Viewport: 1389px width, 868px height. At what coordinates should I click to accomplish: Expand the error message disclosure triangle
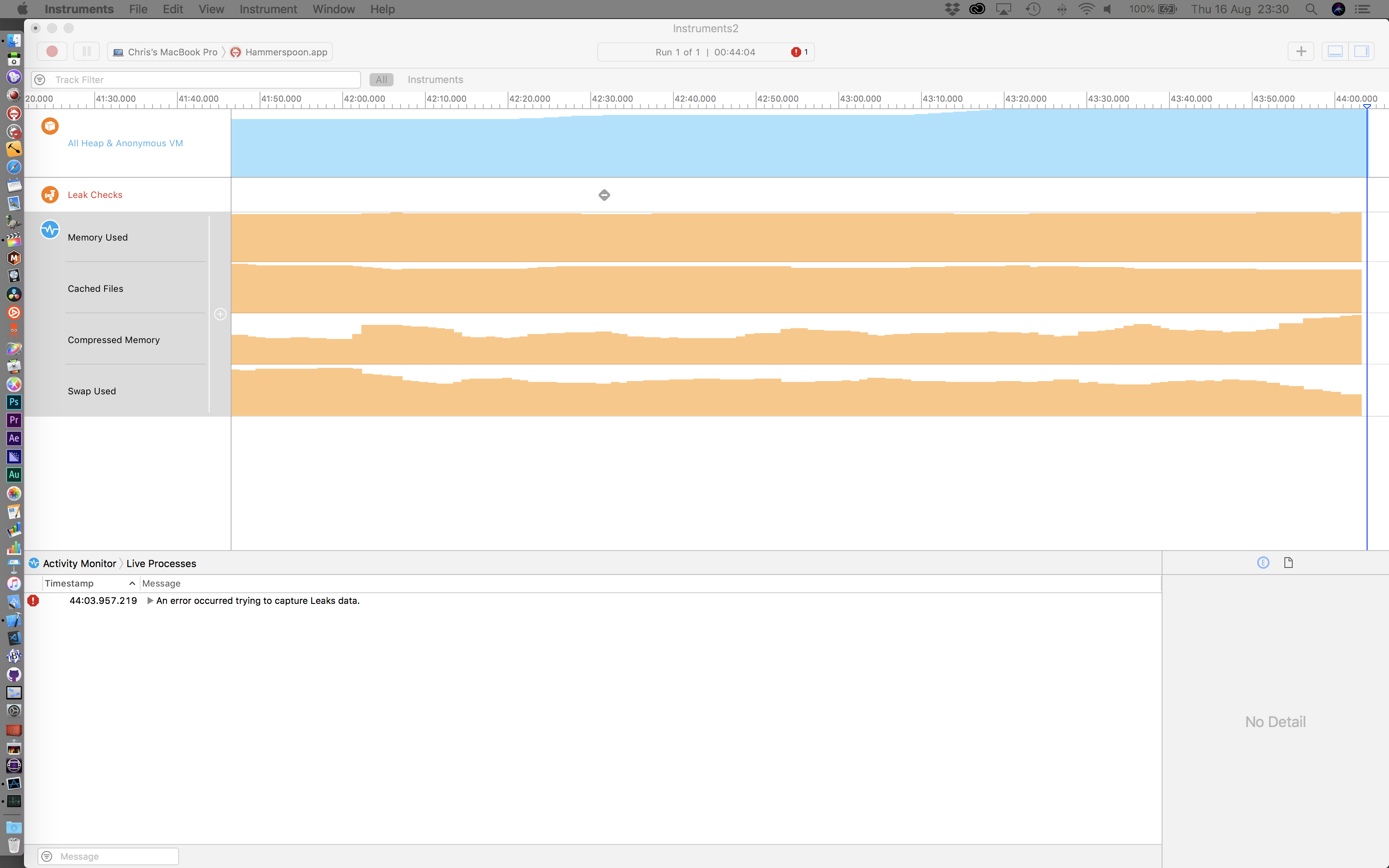tap(150, 601)
